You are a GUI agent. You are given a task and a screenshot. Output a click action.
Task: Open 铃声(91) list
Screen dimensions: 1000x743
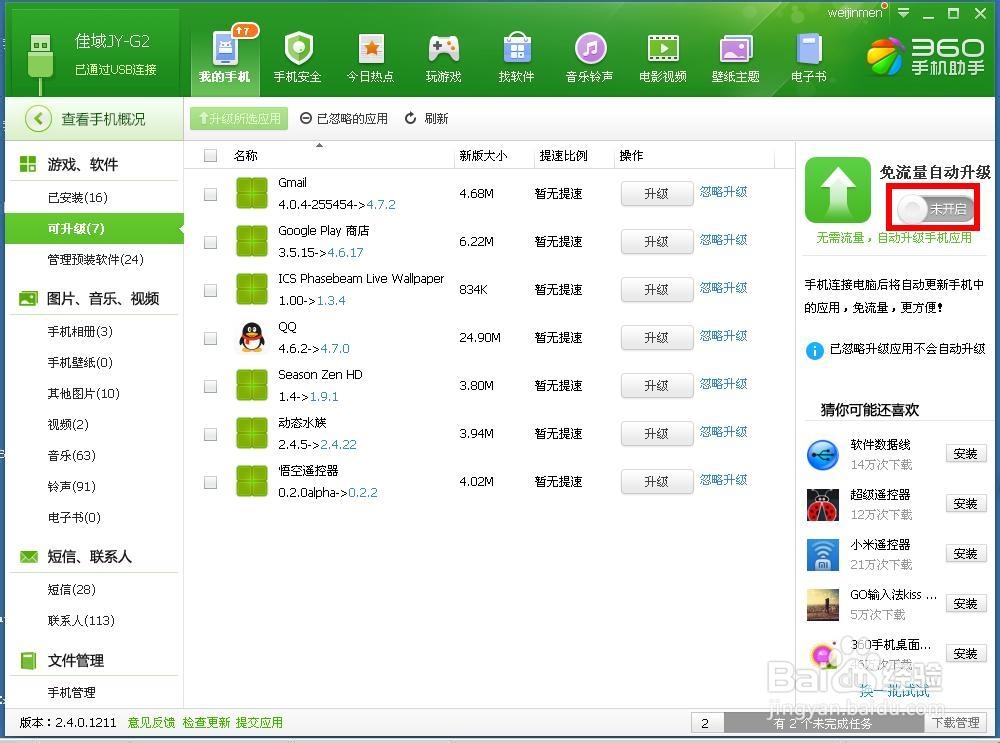[71, 487]
